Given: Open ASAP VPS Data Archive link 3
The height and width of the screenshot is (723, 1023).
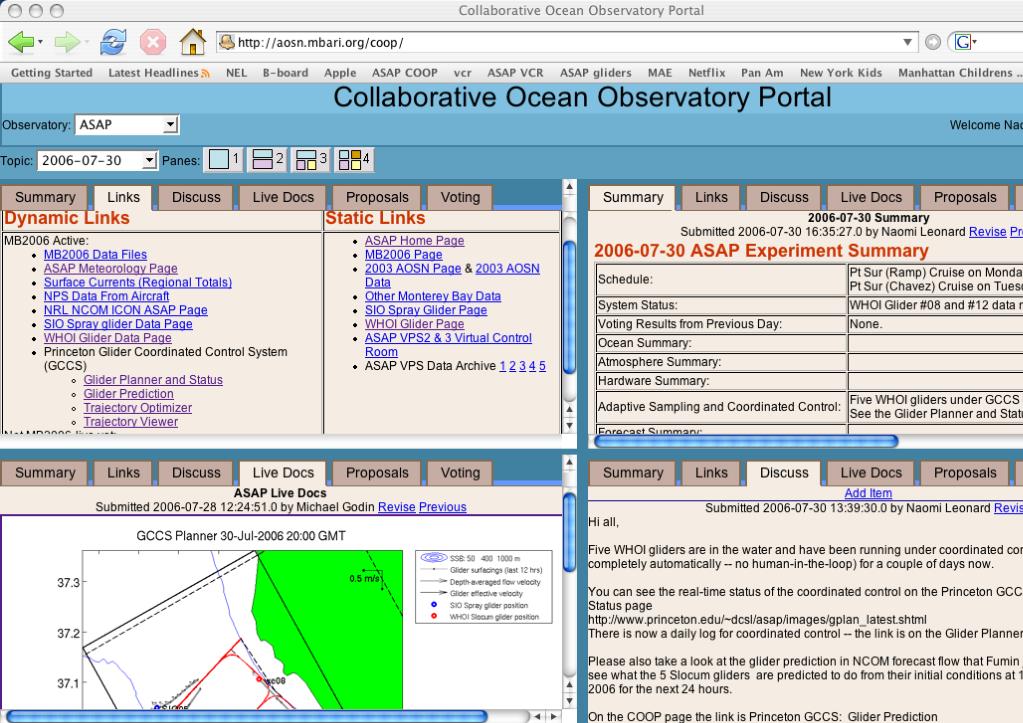Looking at the screenshot, I should click(522, 366).
